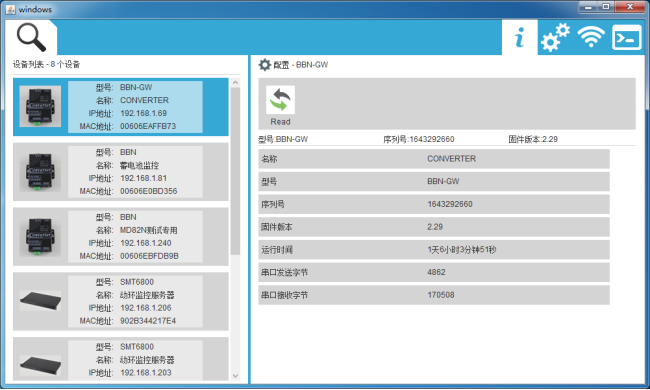Screen dimensions: 650x390
Task: Click the Read label under arrows
Action: coord(280,122)
